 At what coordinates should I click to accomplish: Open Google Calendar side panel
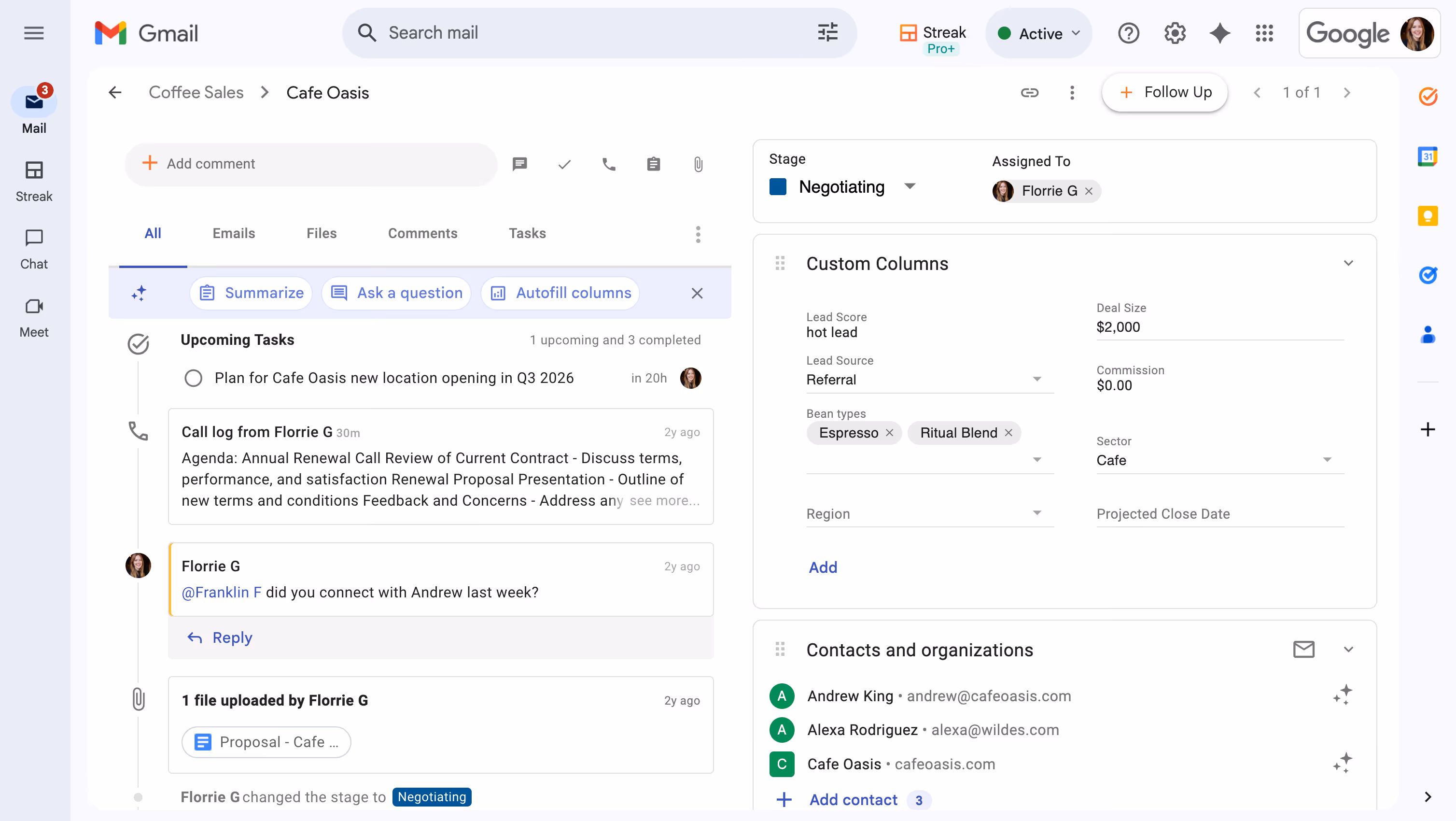(x=1428, y=156)
